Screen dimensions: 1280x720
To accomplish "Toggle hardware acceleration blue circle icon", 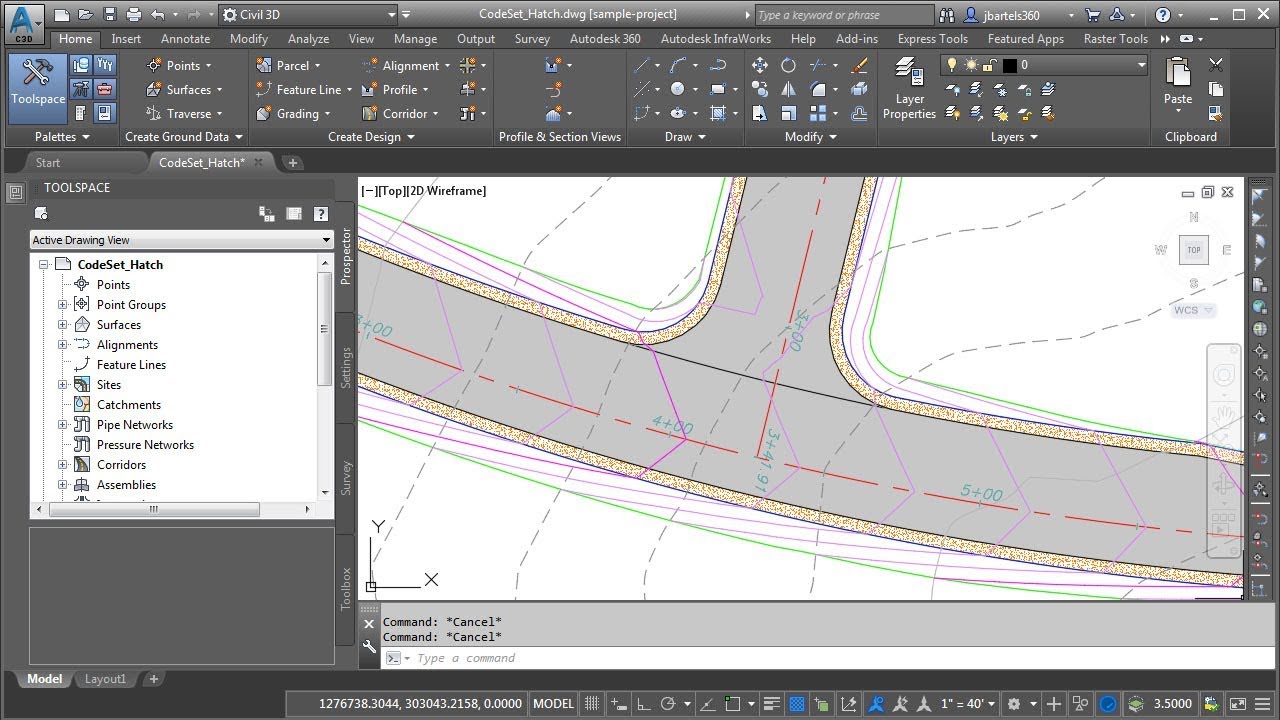I will tap(1108, 704).
